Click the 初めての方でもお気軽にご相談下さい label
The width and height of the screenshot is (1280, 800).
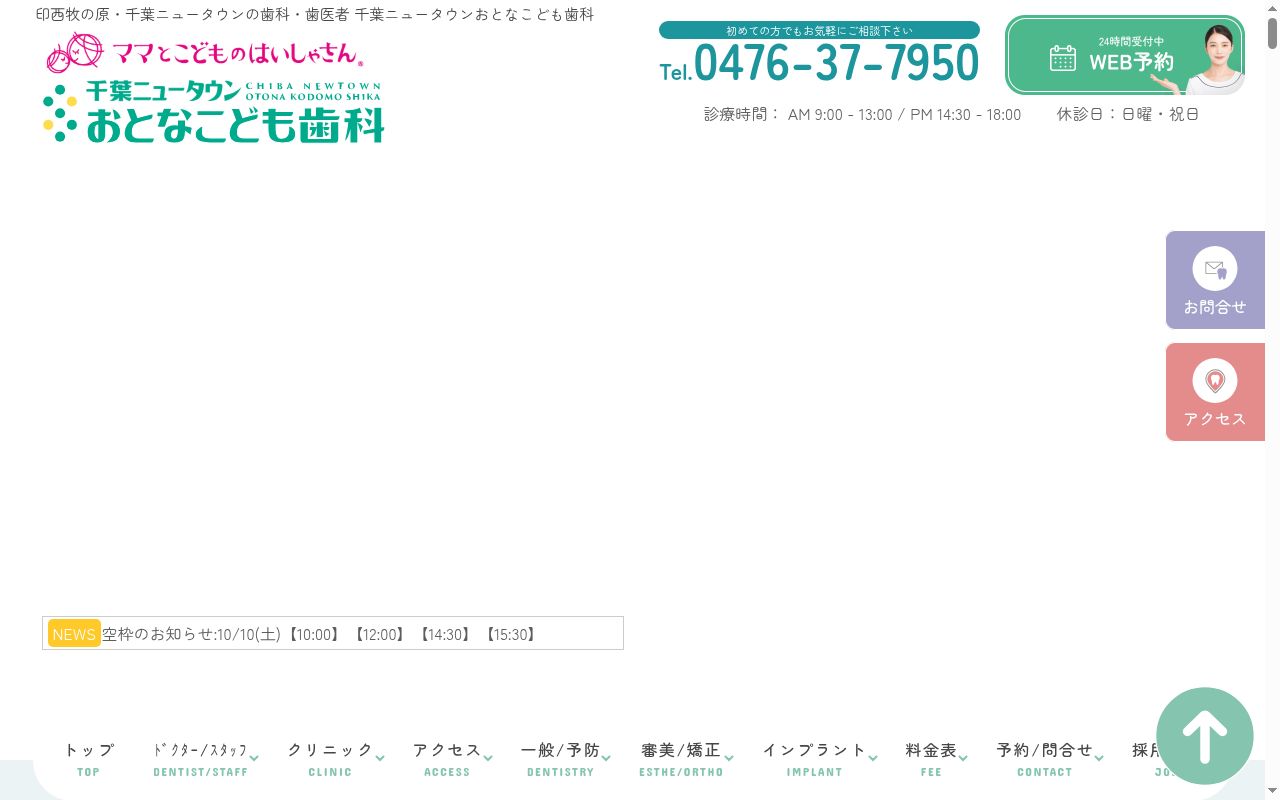[x=819, y=30]
